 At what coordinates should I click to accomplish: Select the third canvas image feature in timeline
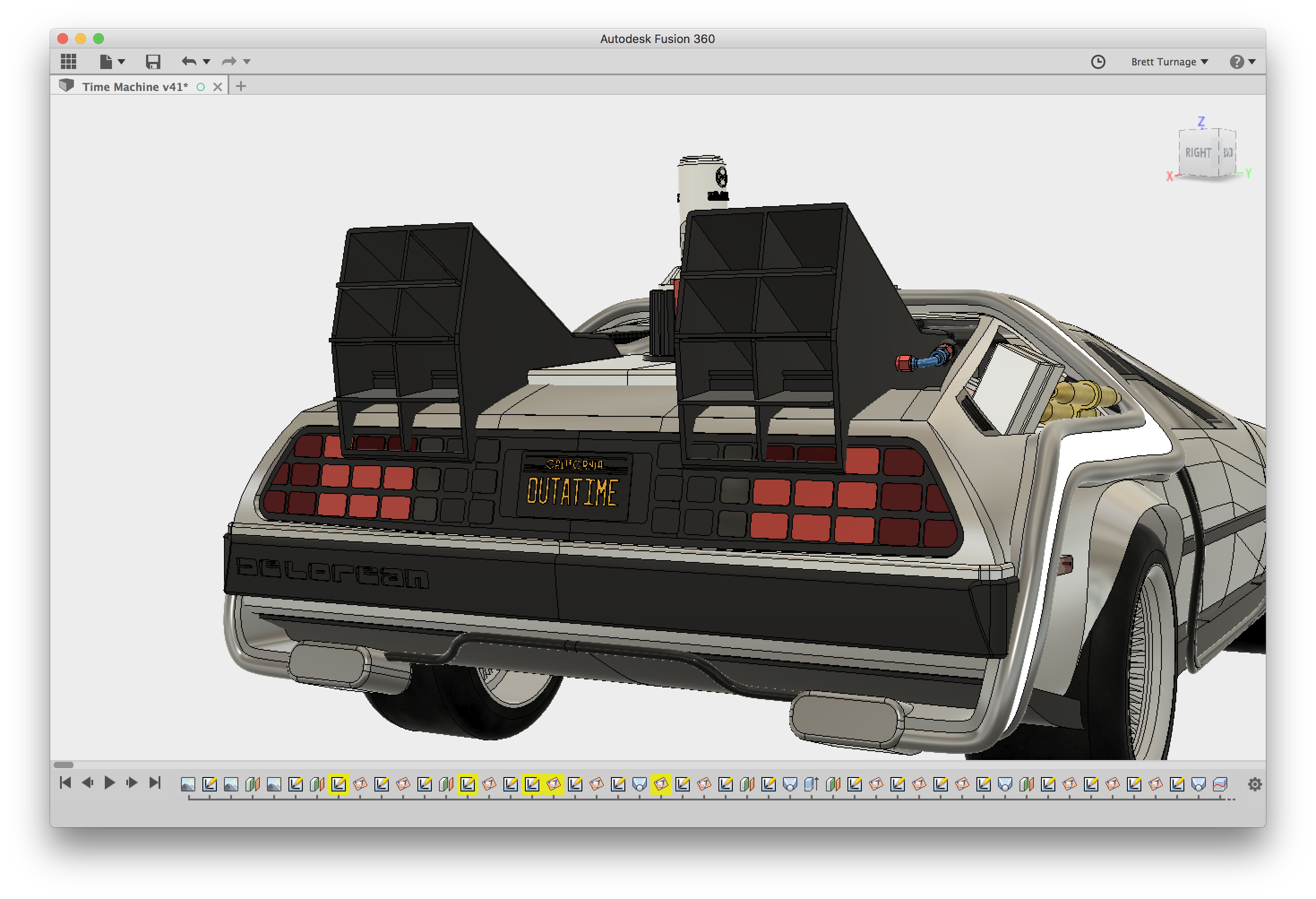tap(274, 784)
